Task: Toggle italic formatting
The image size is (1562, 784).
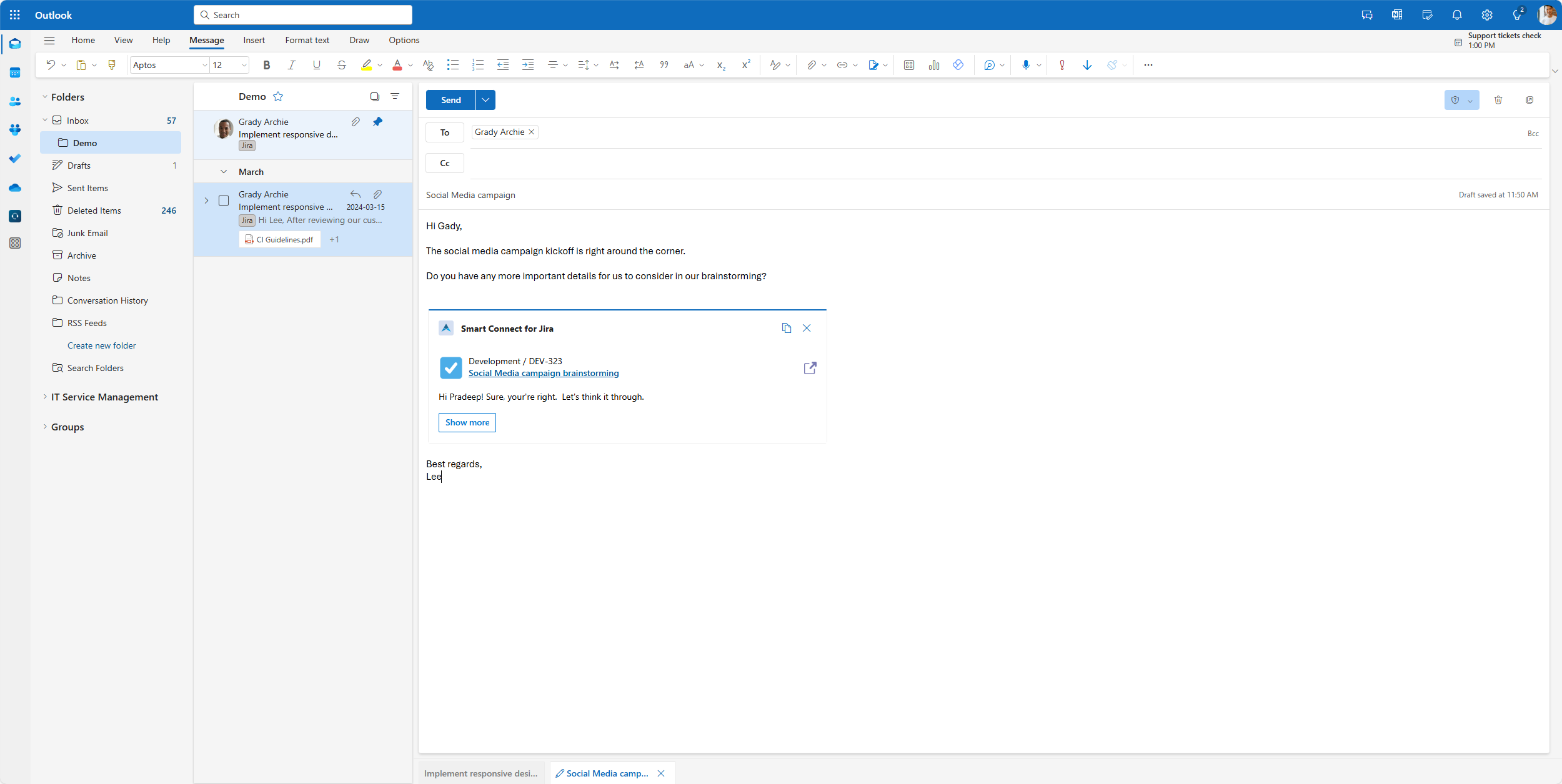Action: click(291, 65)
